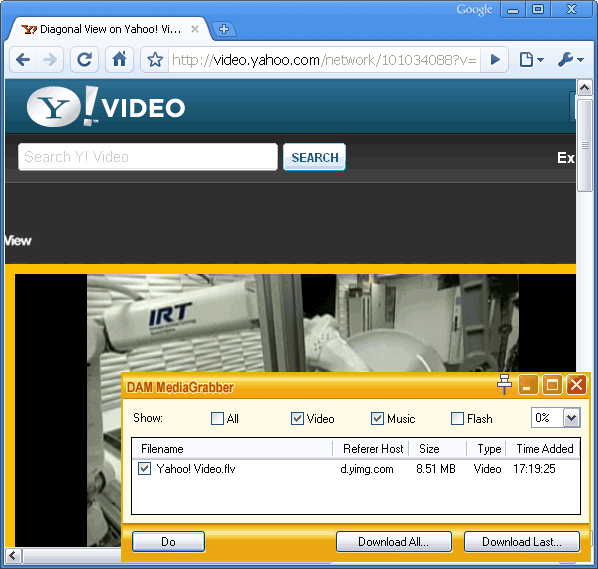
Task: Sort by the Time Added column
Action: pyautogui.click(x=543, y=448)
